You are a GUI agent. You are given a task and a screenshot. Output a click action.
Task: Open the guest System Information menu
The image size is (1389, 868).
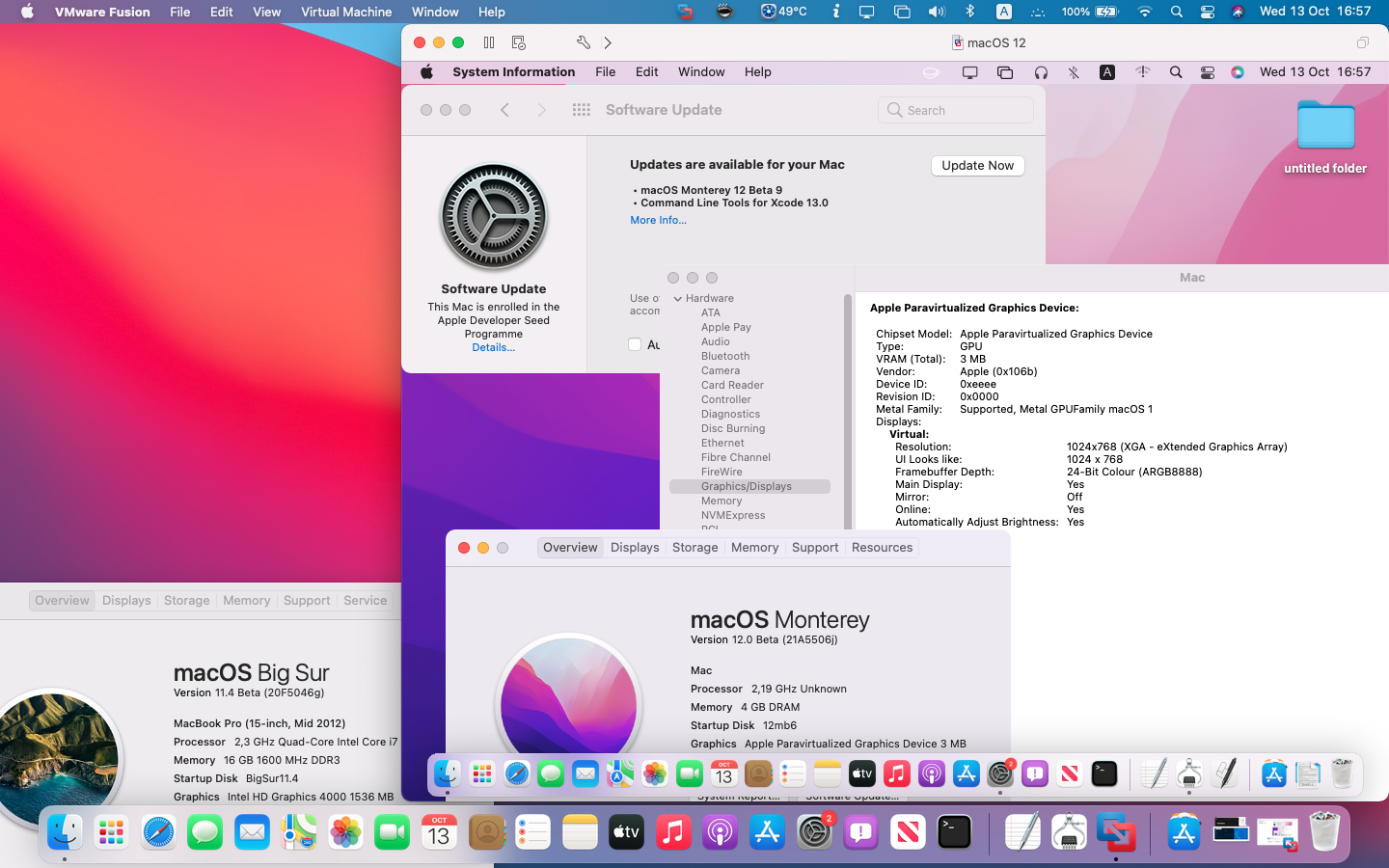point(514,72)
